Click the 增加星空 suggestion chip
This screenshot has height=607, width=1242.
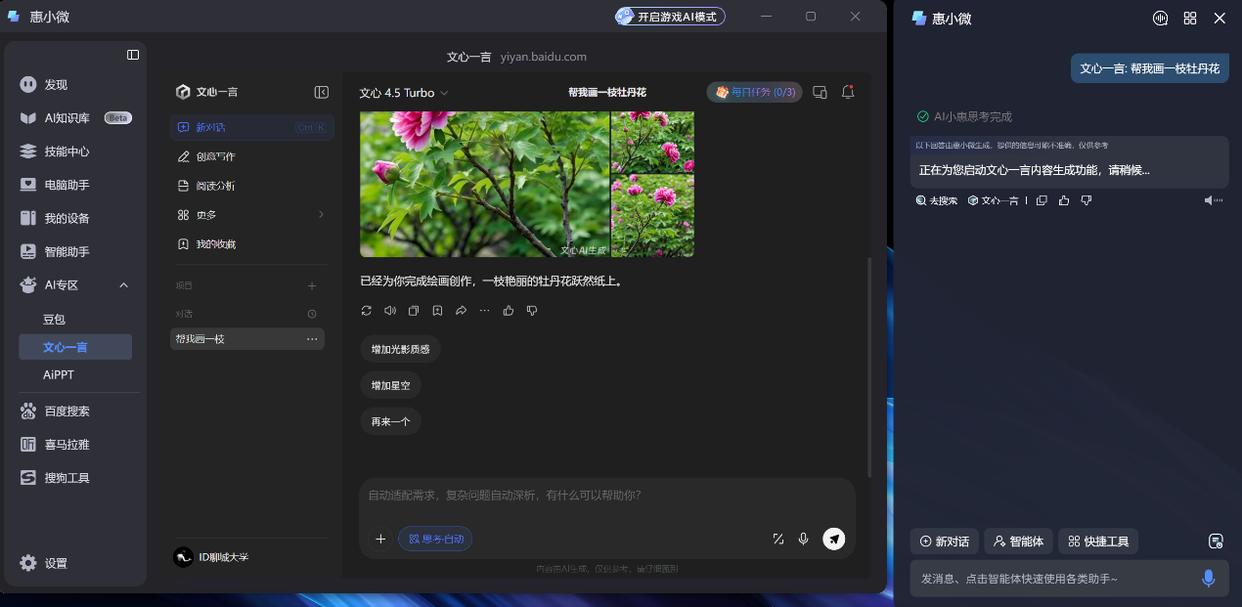[x=391, y=385]
